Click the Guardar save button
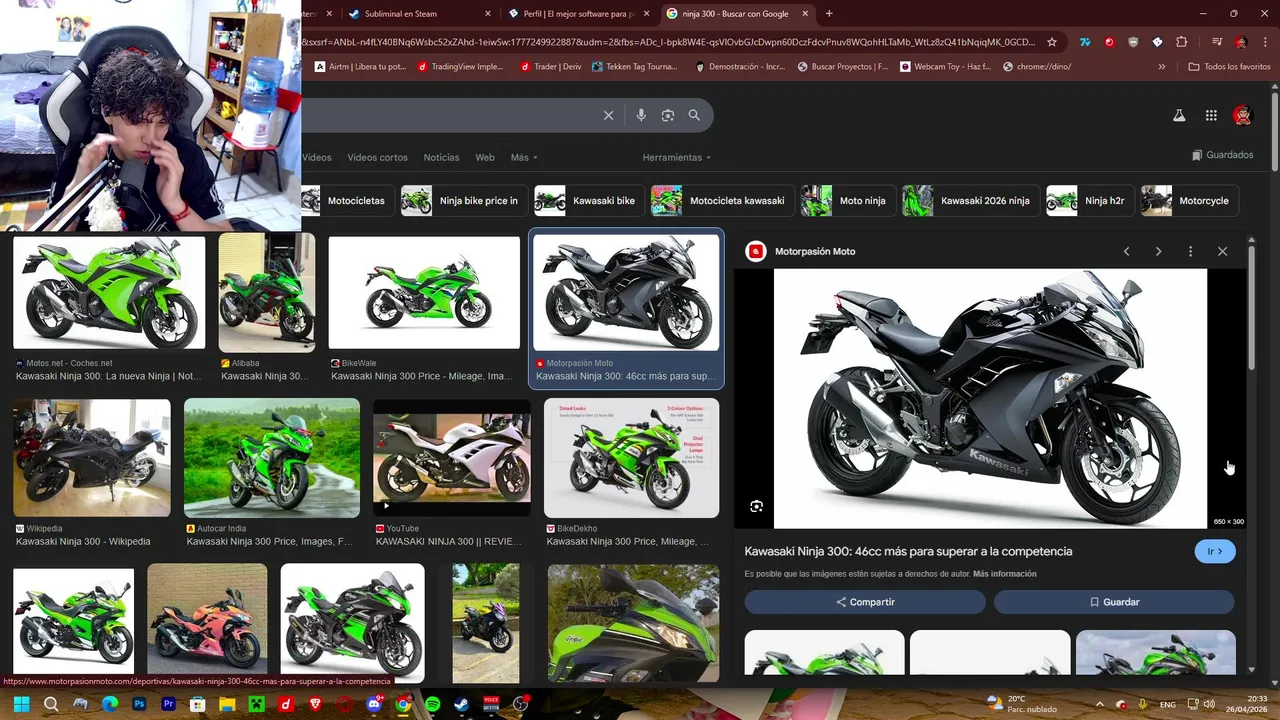The height and width of the screenshot is (720, 1280). [x=1114, y=602]
